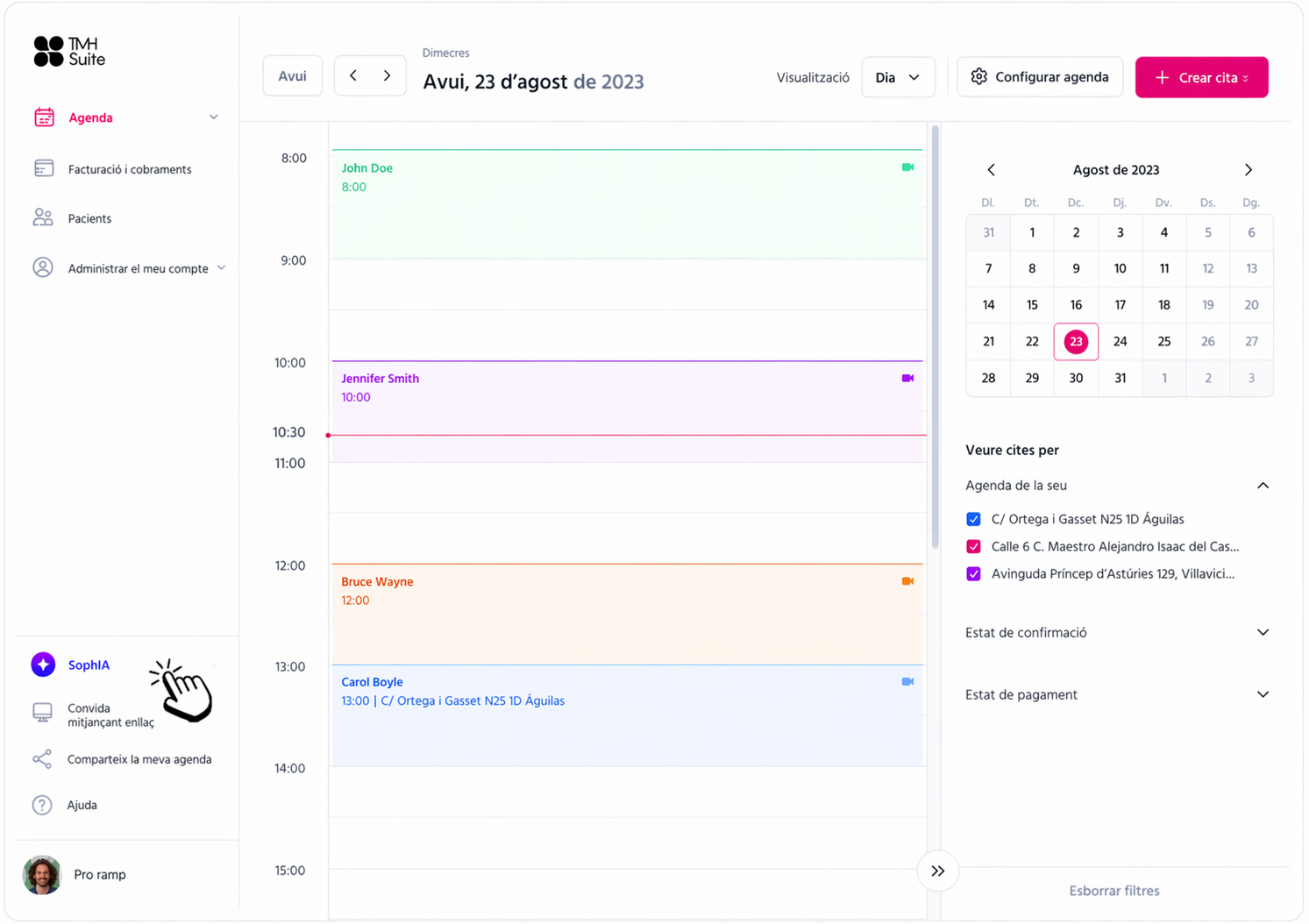Click the Pacients people icon
Screen dimensions: 1309x924
43,218
